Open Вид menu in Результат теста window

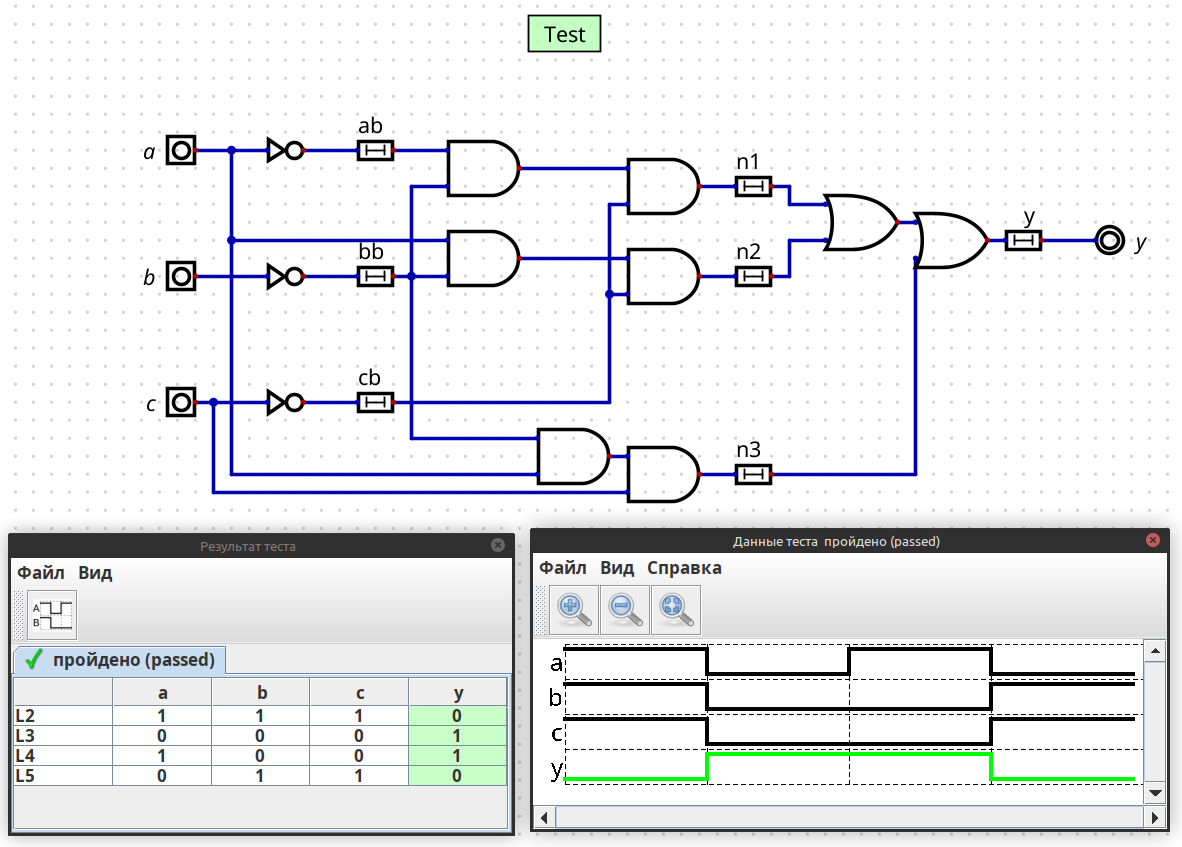pos(95,573)
